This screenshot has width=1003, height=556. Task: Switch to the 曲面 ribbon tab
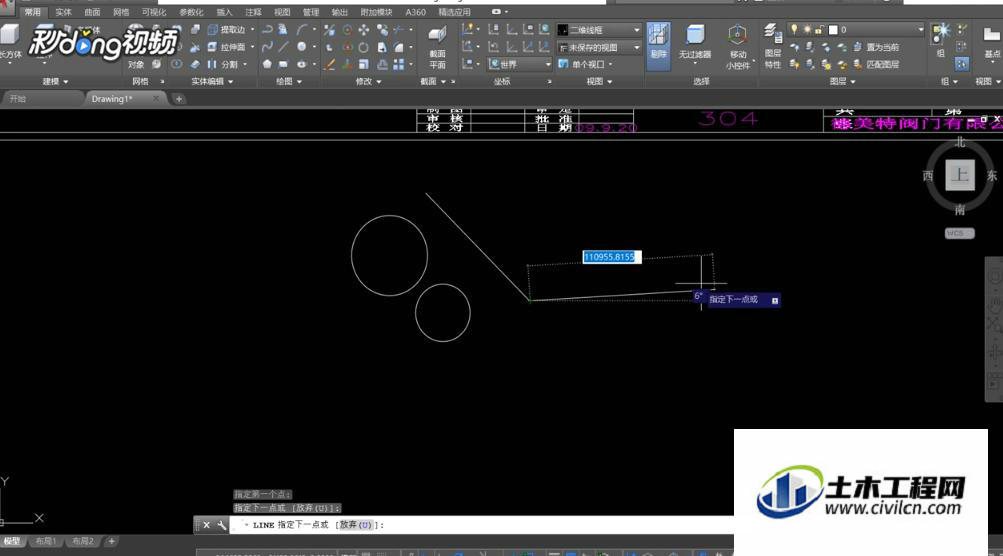(x=92, y=12)
